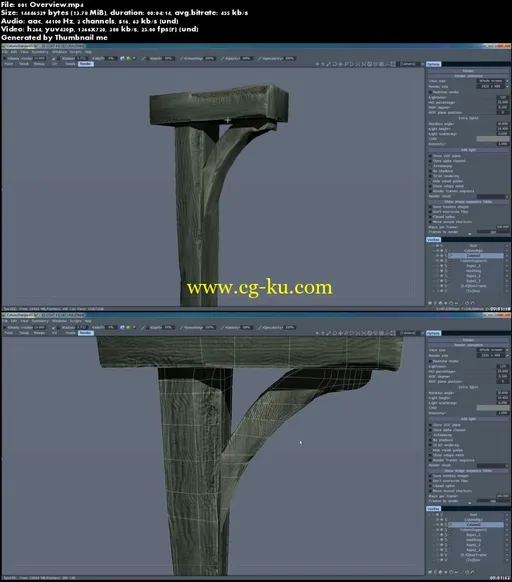
Task: Switch to the Voxels tab in the upper frame
Action: coord(70,64)
